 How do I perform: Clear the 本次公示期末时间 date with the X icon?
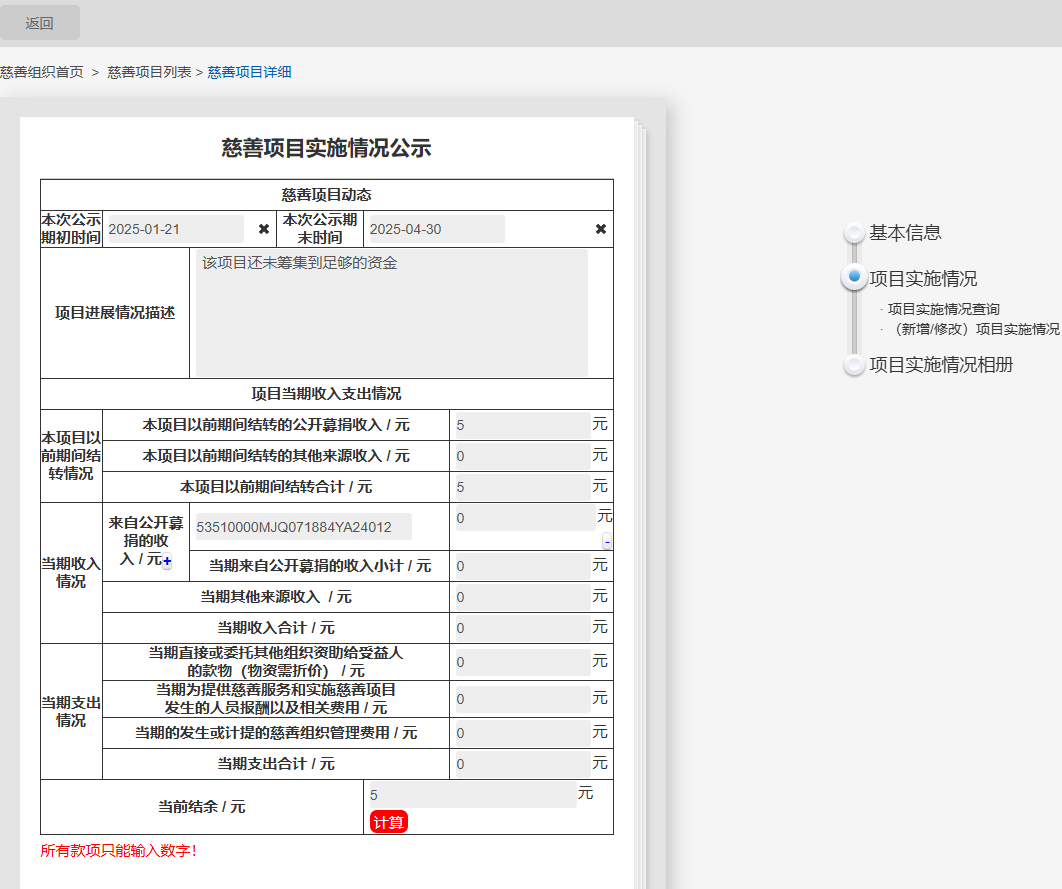601,229
